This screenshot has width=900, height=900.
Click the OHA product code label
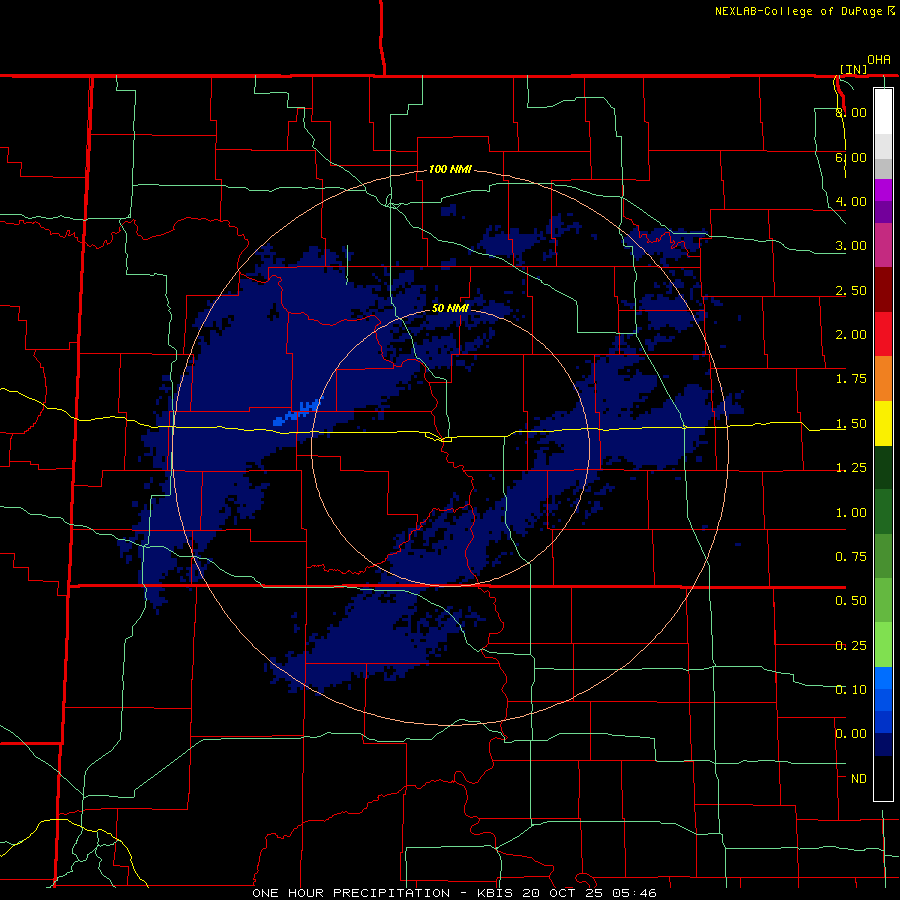click(x=879, y=60)
